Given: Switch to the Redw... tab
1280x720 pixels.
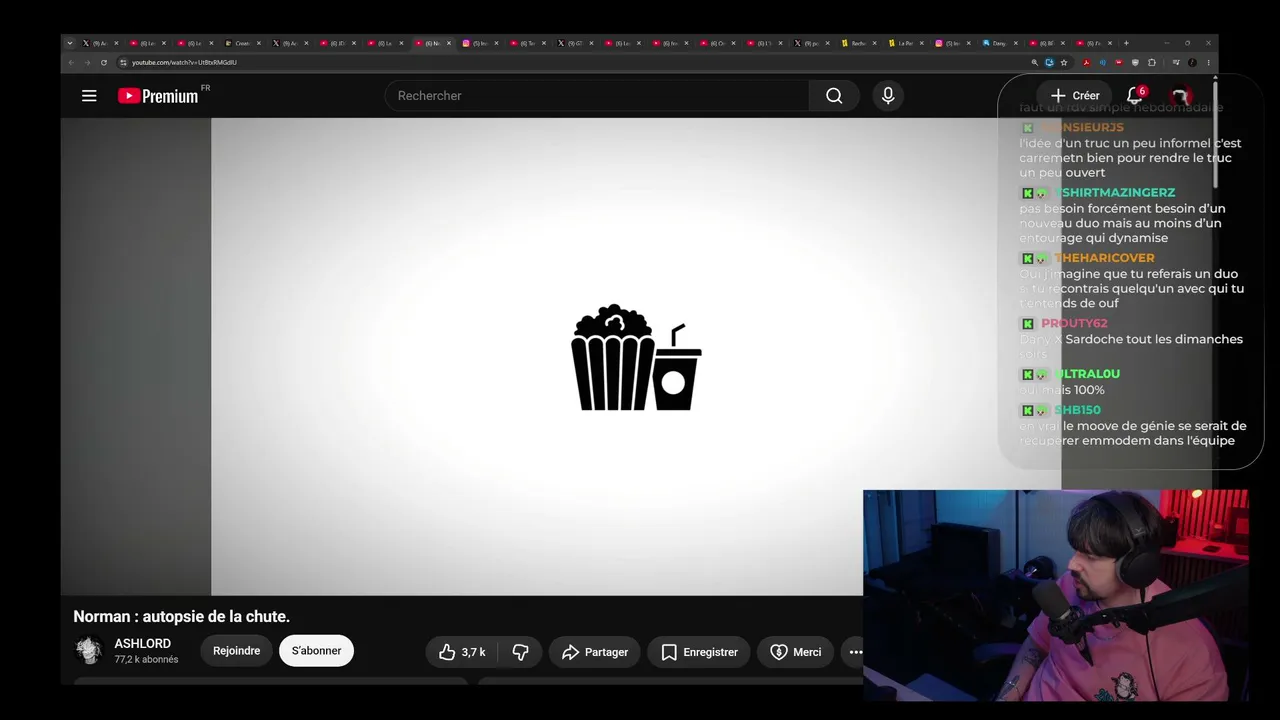Looking at the screenshot, I should pos(859,43).
